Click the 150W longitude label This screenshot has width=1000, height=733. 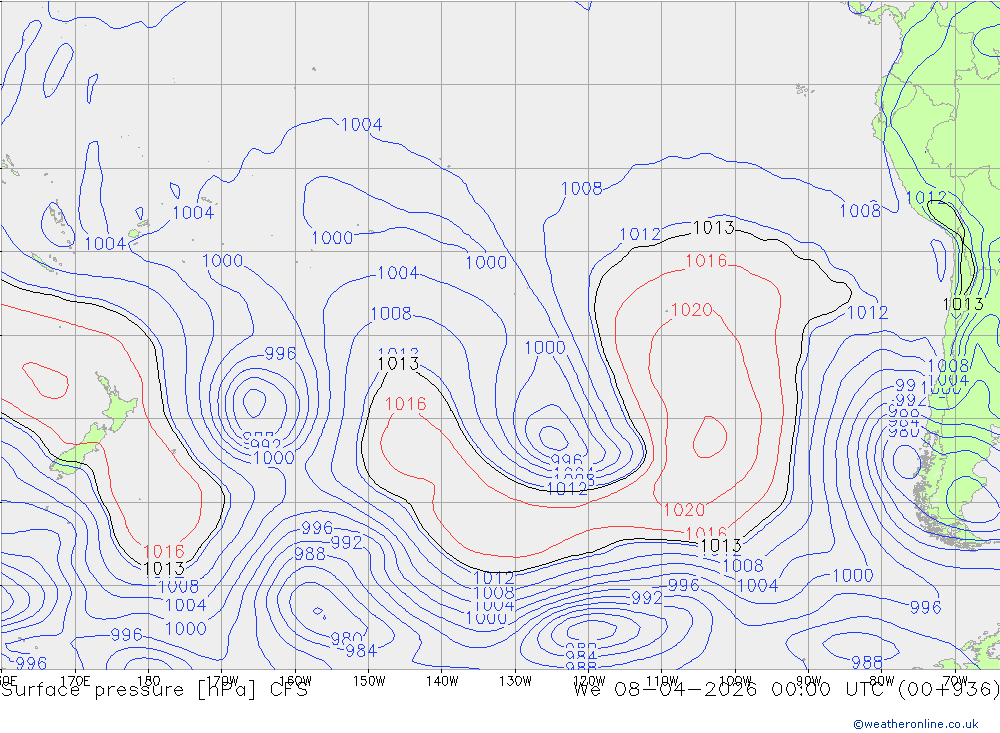point(369,681)
